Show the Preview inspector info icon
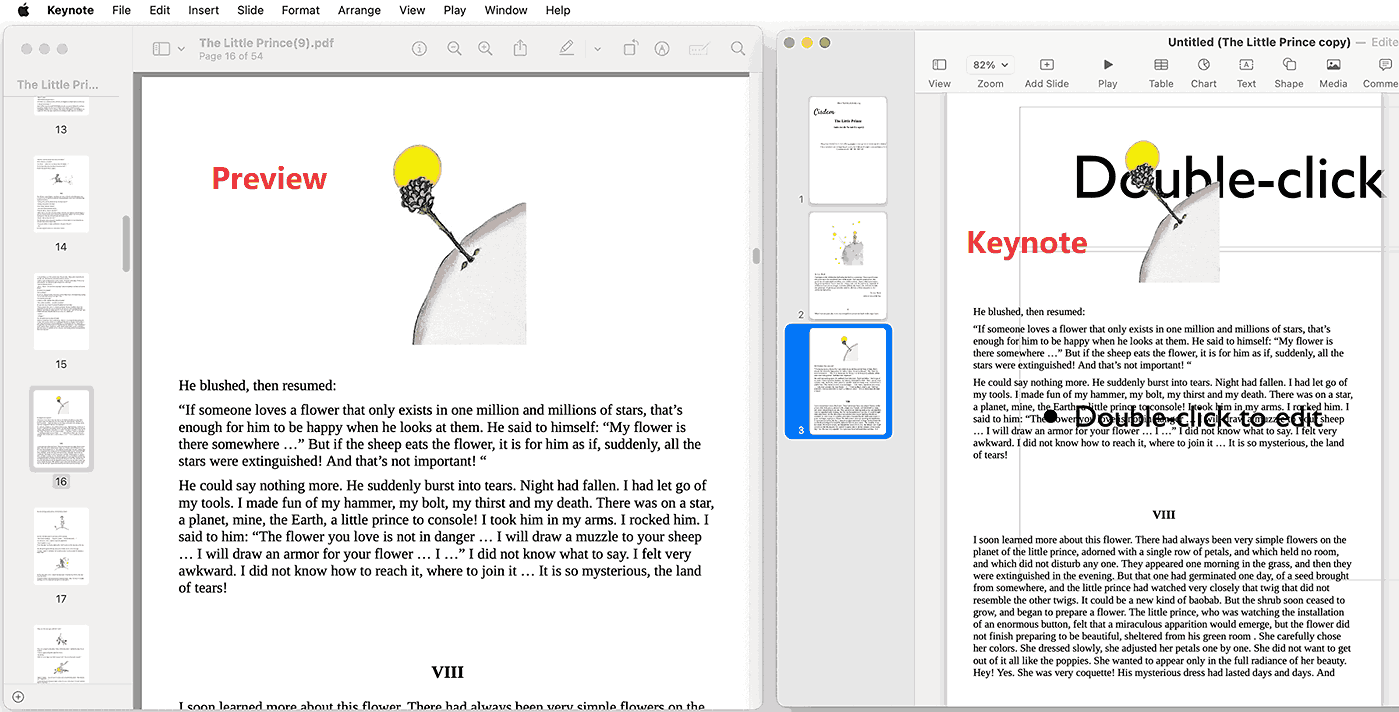 click(420, 49)
